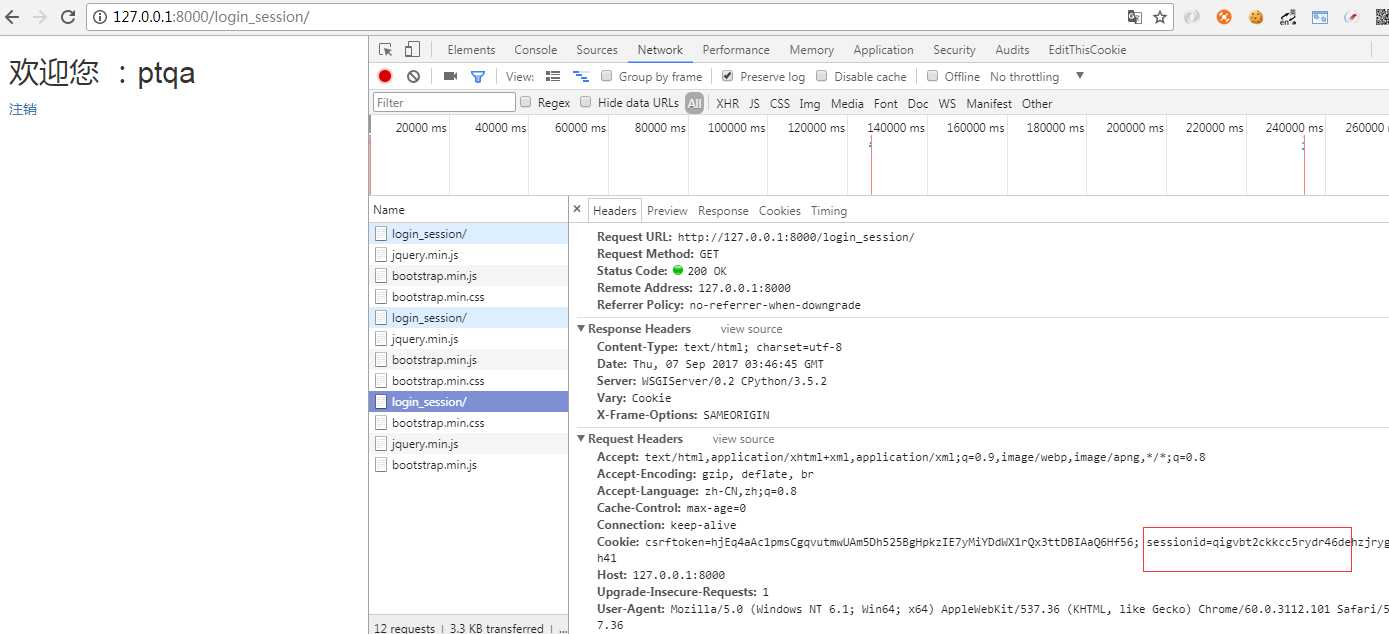1389x634 pixels.
Task: Filter requests by Doc type
Action: click(x=918, y=104)
